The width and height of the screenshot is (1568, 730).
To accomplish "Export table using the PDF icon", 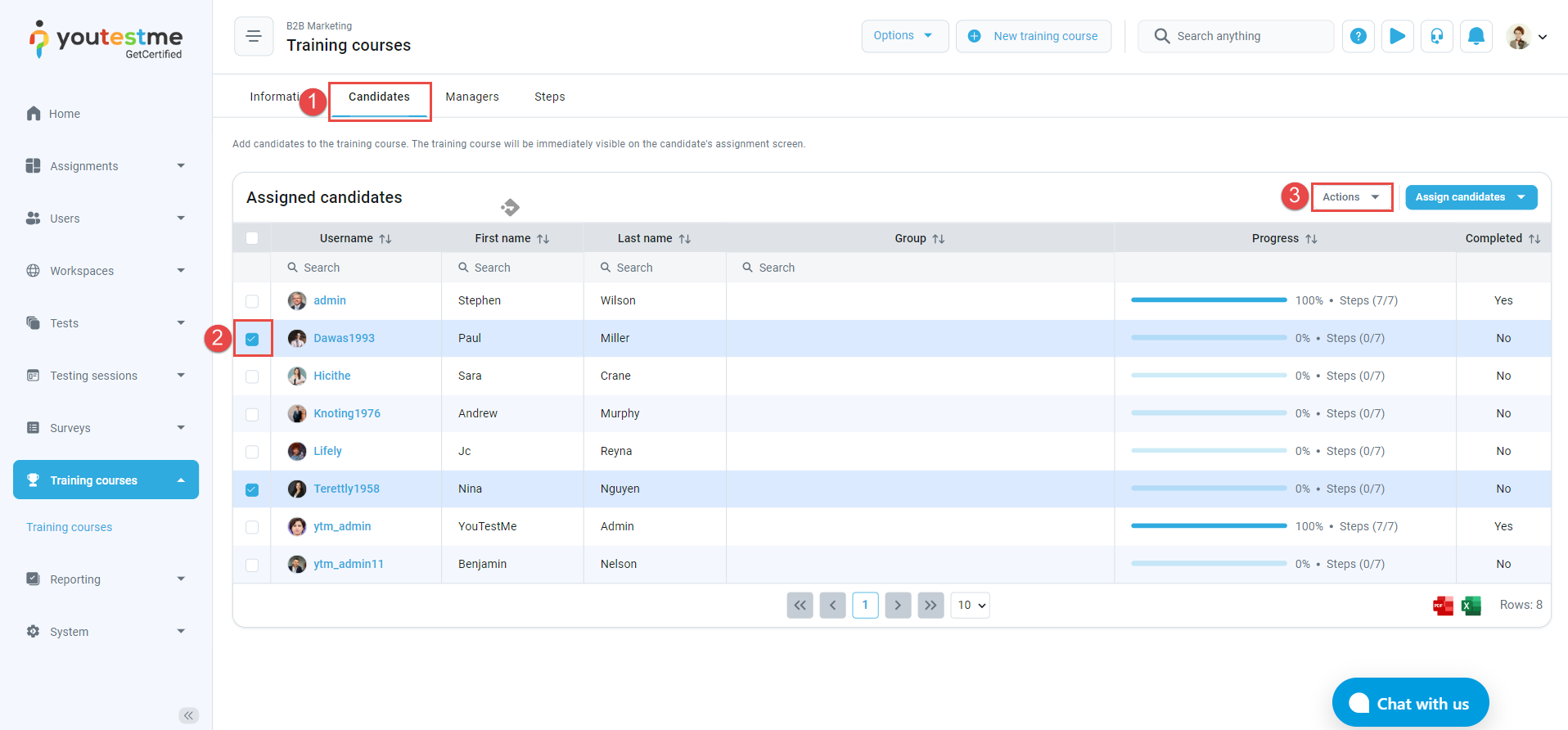I will tap(1443, 606).
